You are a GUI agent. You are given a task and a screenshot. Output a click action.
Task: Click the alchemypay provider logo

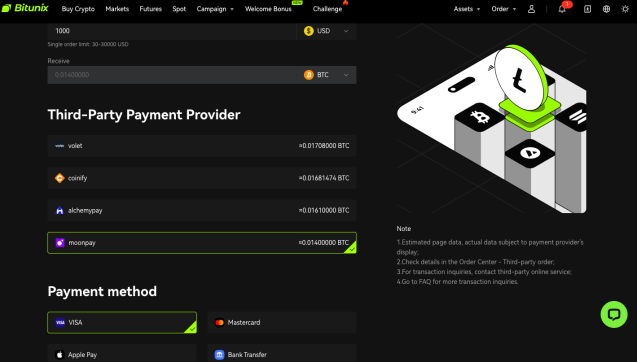(60, 210)
